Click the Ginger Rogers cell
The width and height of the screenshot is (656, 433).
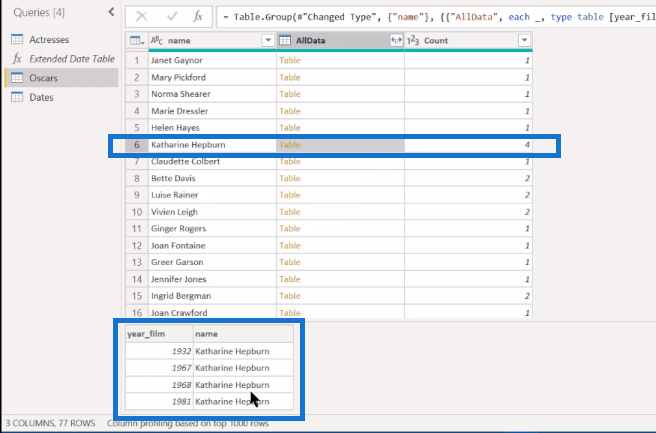(x=212, y=228)
